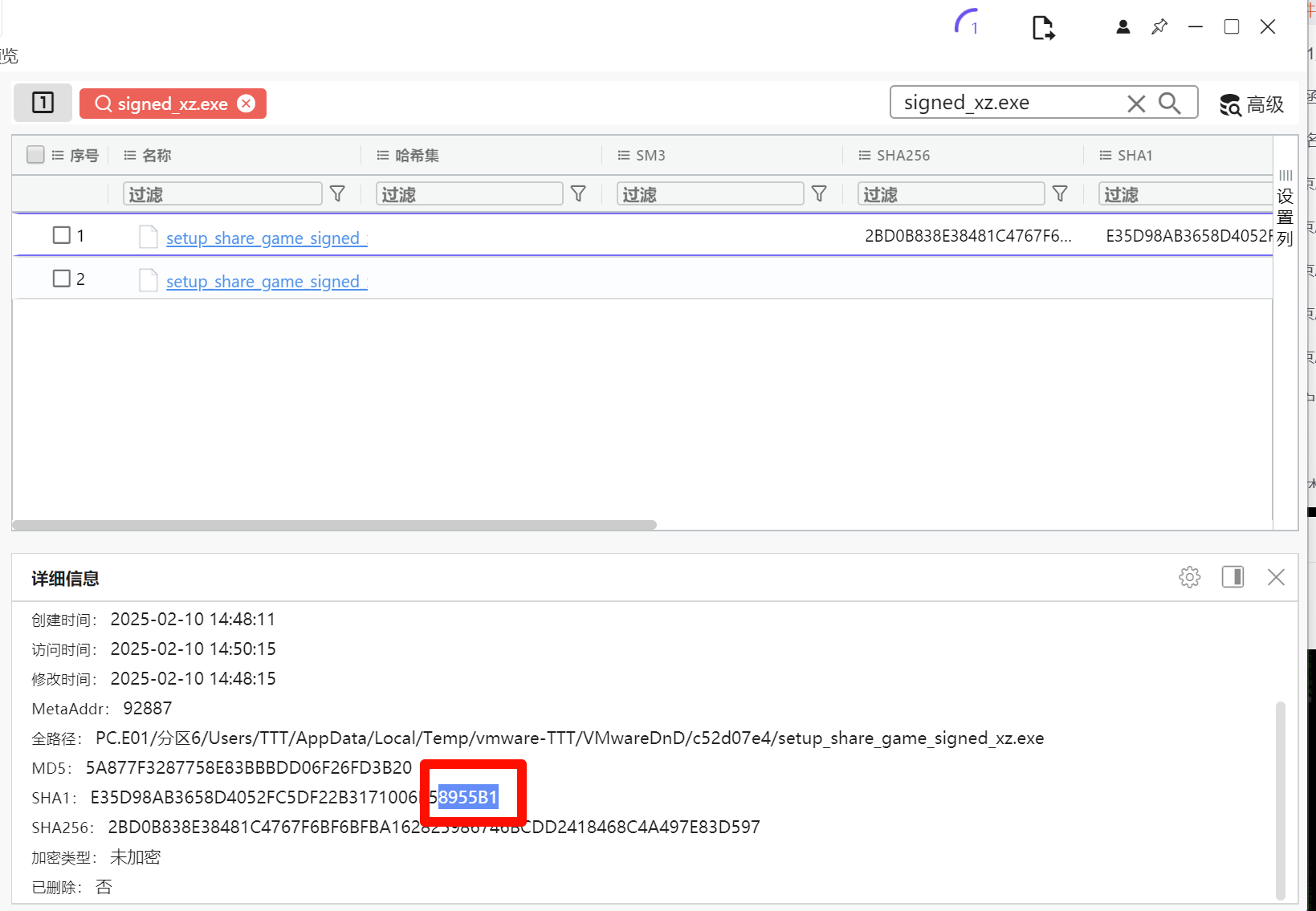
Task: Click the 名称 column header
Action: [x=148, y=155]
